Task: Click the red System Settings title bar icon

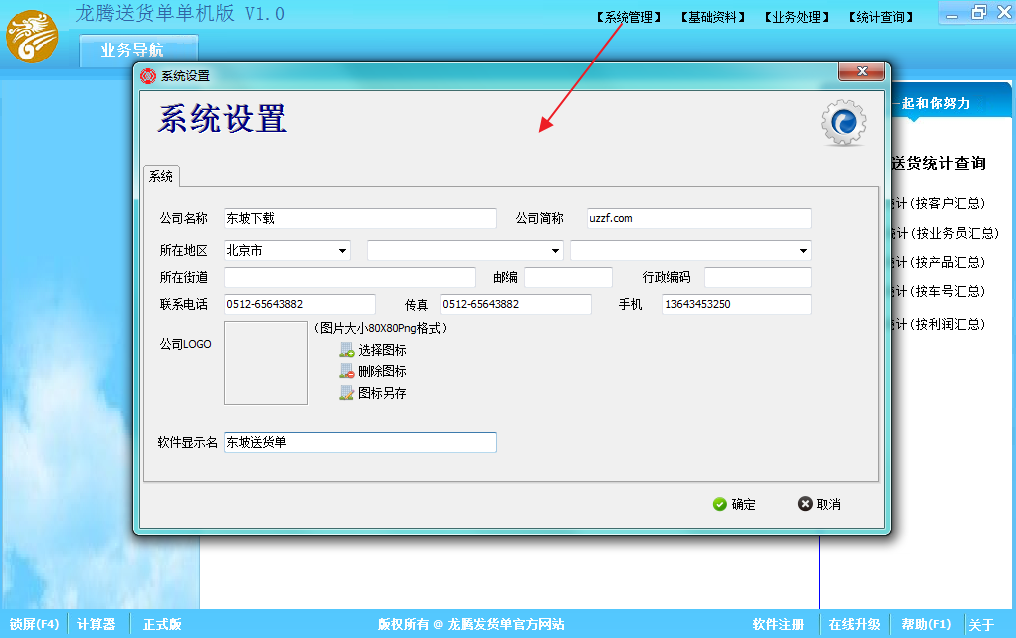Action: click(x=148, y=76)
